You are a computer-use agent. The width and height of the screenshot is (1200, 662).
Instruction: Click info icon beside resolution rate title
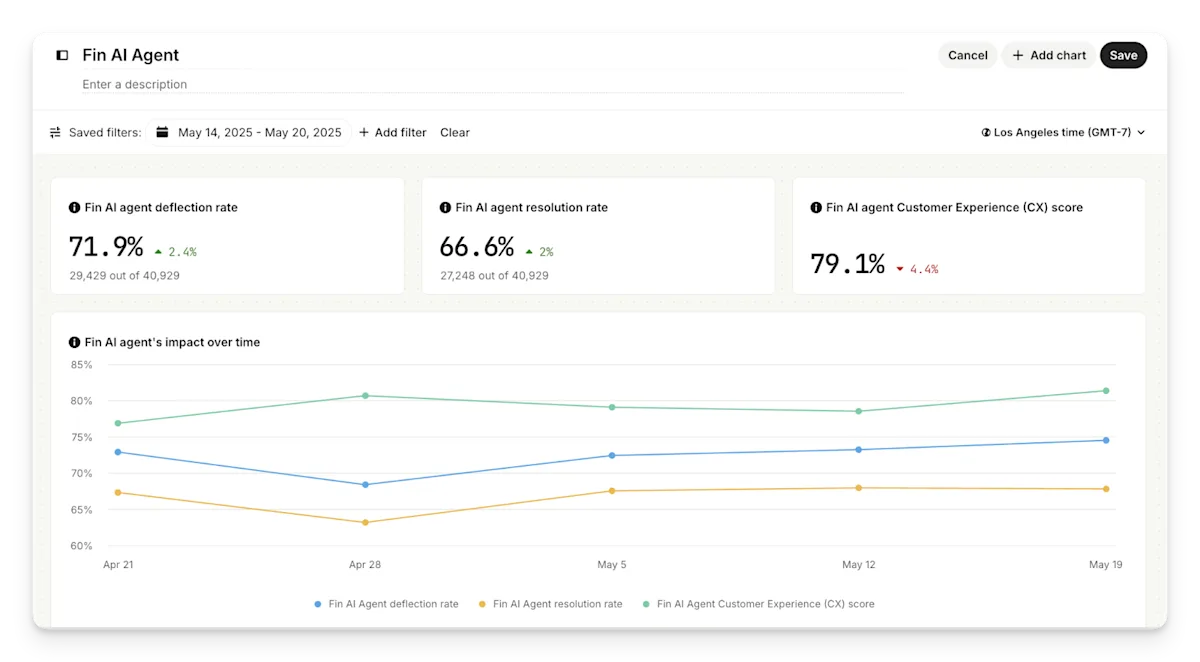click(445, 208)
